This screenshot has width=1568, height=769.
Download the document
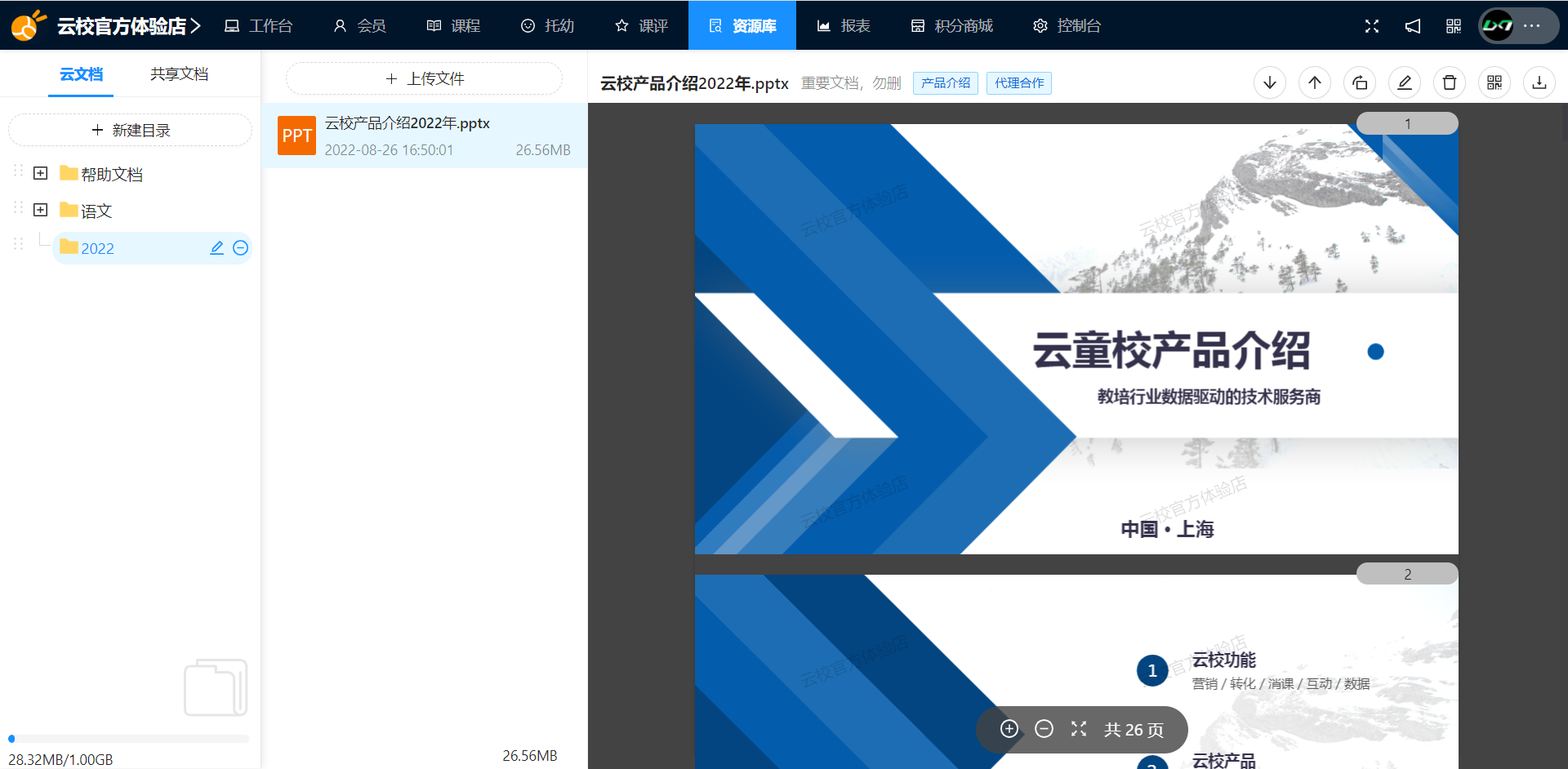[1539, 82]
